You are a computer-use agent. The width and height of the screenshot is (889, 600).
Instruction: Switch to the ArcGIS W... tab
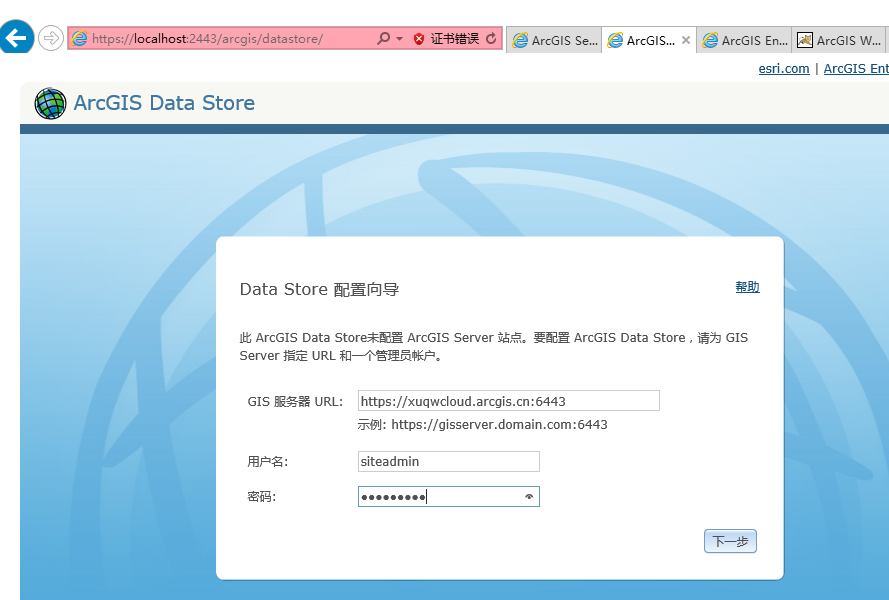tap(840, 40)
